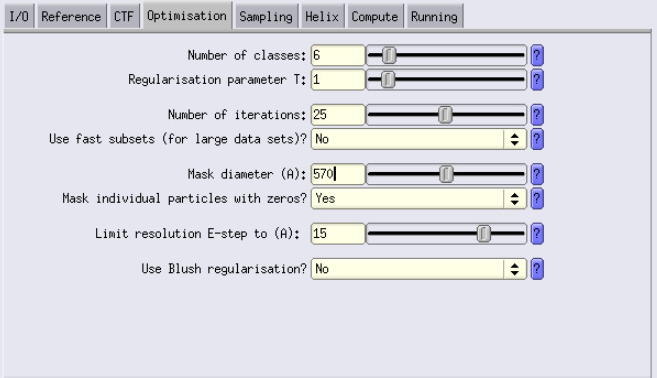The width and height of the screenshot is (657, 378).
Task: Open the Compute tab
Action: point(375,17)
